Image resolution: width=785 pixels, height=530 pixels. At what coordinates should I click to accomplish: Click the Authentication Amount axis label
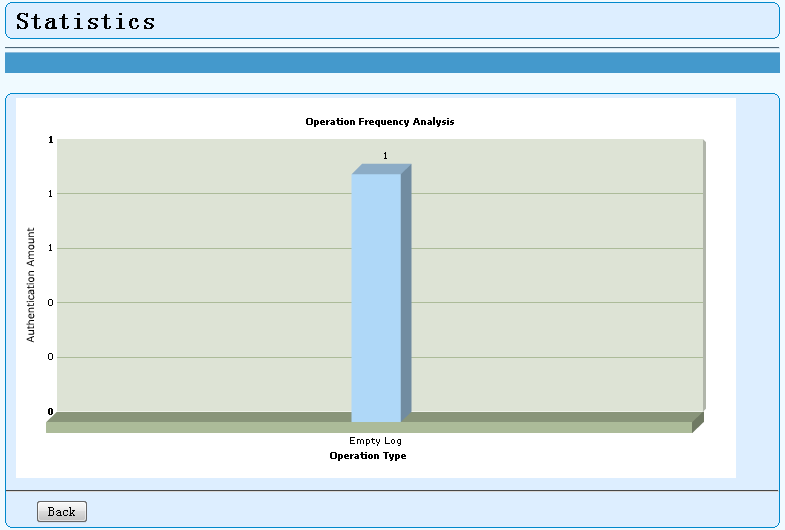pyautogui.click(x=31, y=285)
